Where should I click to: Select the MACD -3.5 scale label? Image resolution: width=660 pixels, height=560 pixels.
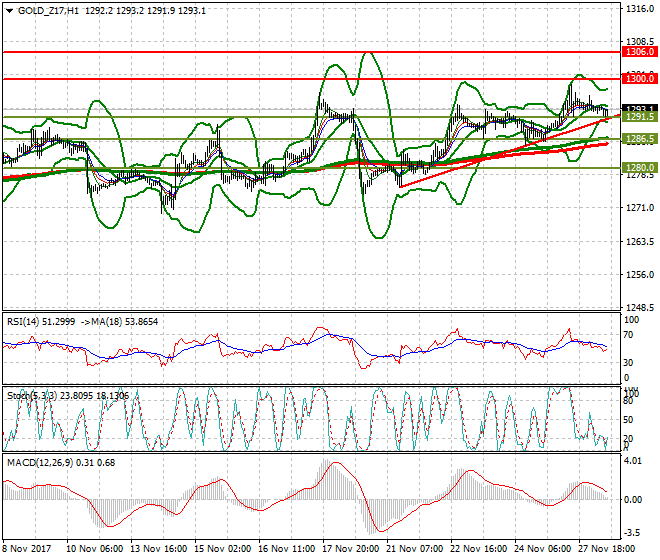pos(633,533)
